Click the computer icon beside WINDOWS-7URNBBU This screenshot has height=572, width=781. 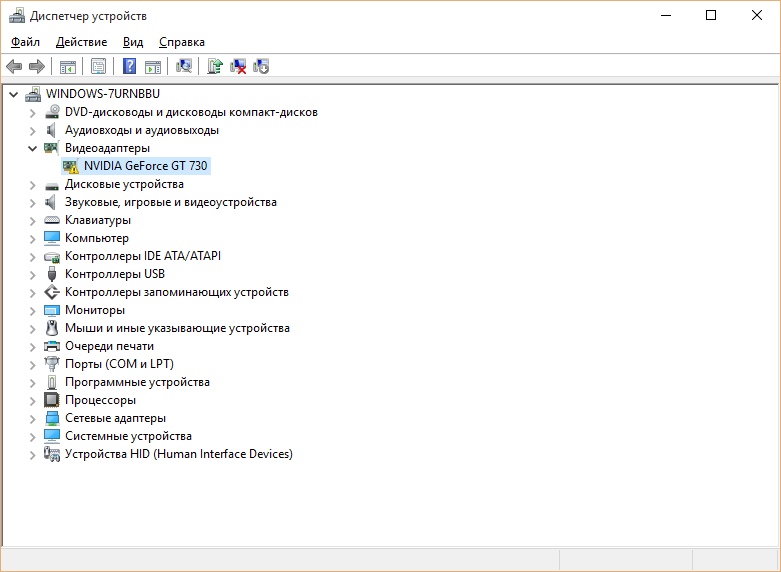tap(33, 94)
